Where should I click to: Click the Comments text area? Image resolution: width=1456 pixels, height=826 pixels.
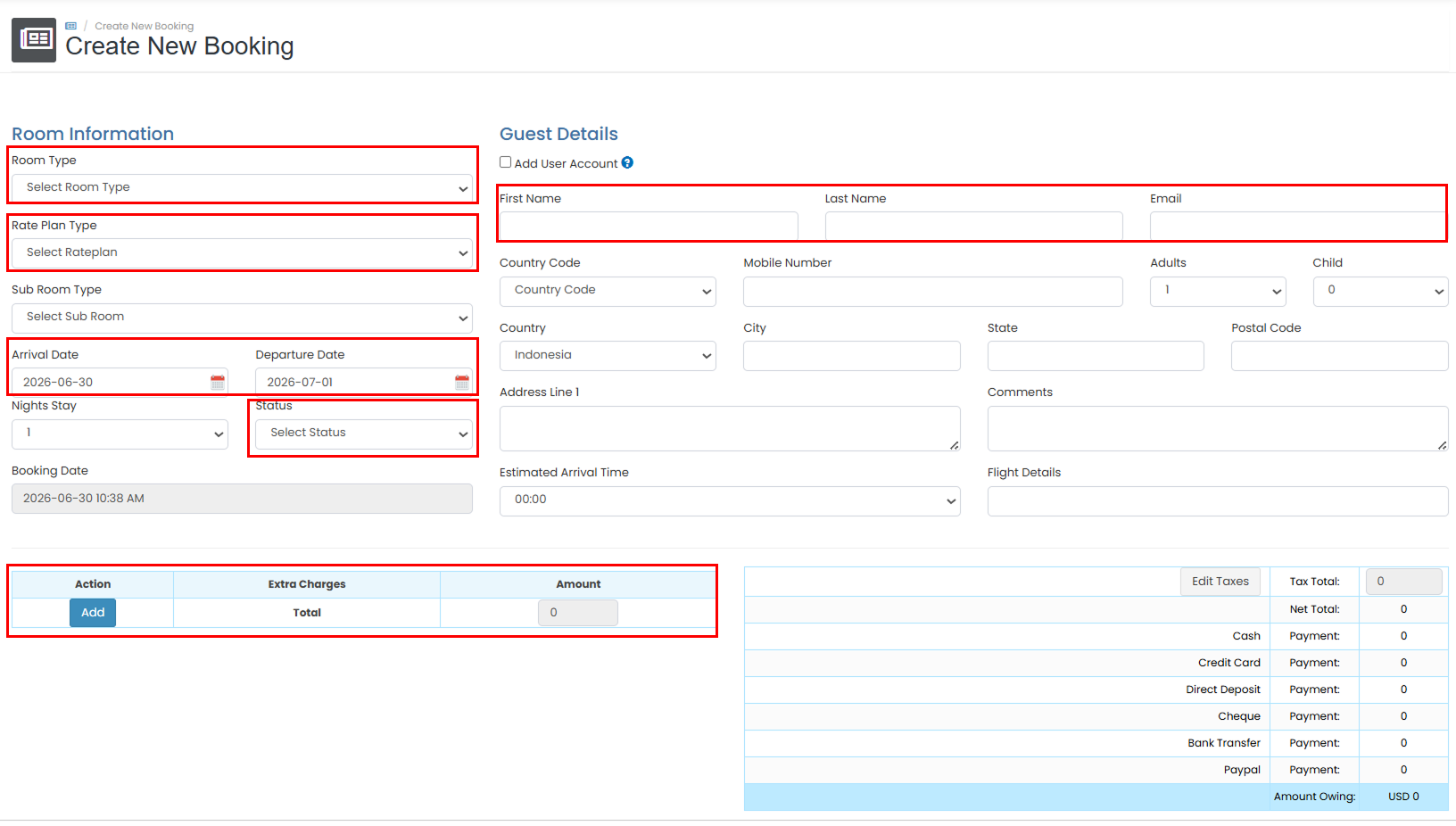1218,429
